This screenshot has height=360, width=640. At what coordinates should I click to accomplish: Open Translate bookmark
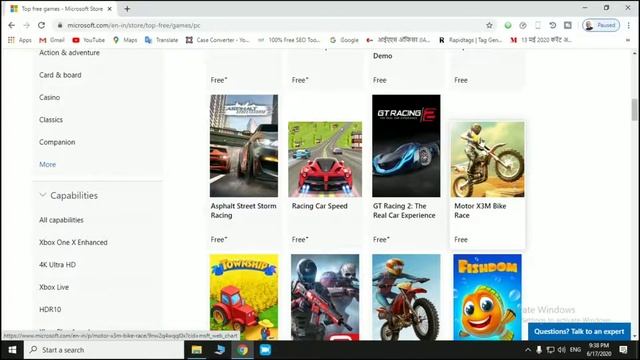(x=162, y=40)
